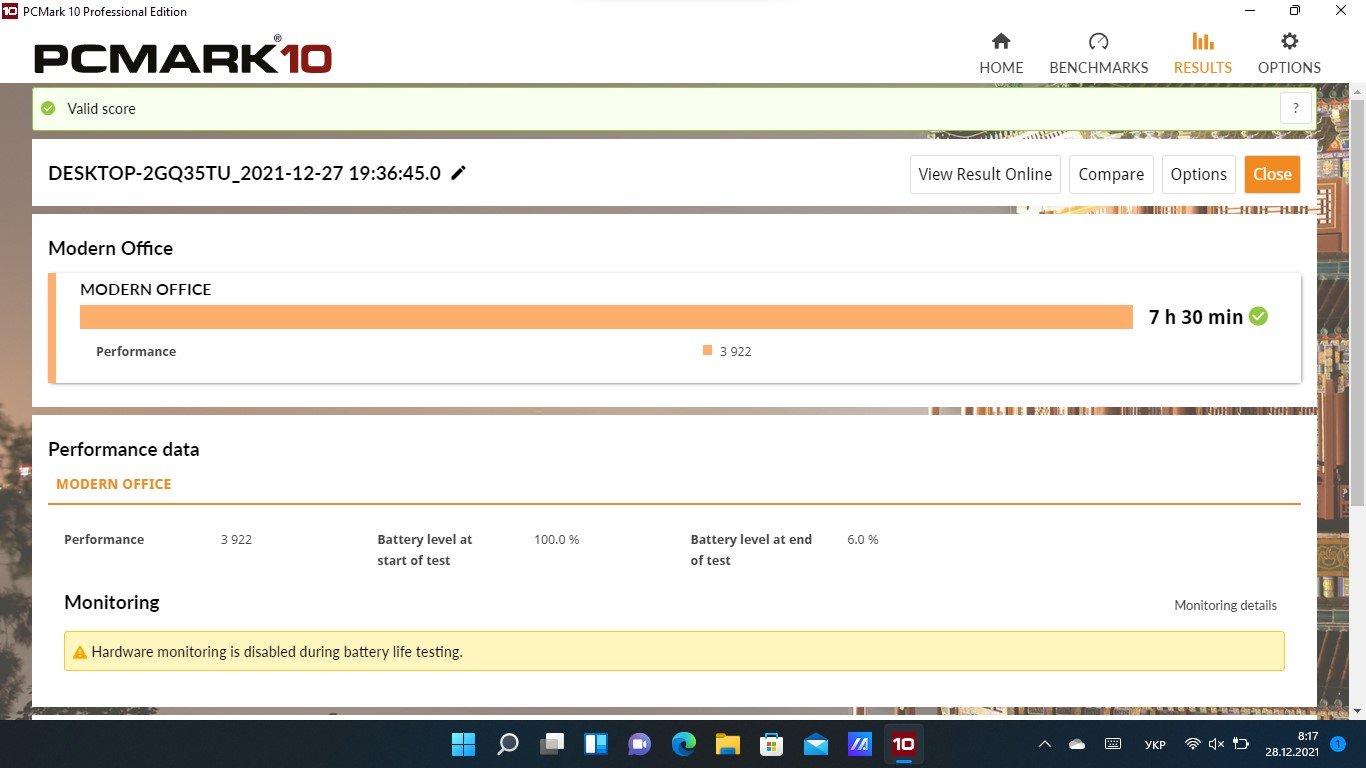This screenshot has height=768, width=1366.
Task: Click the question mark help button
Action: tap(1296, 109)
